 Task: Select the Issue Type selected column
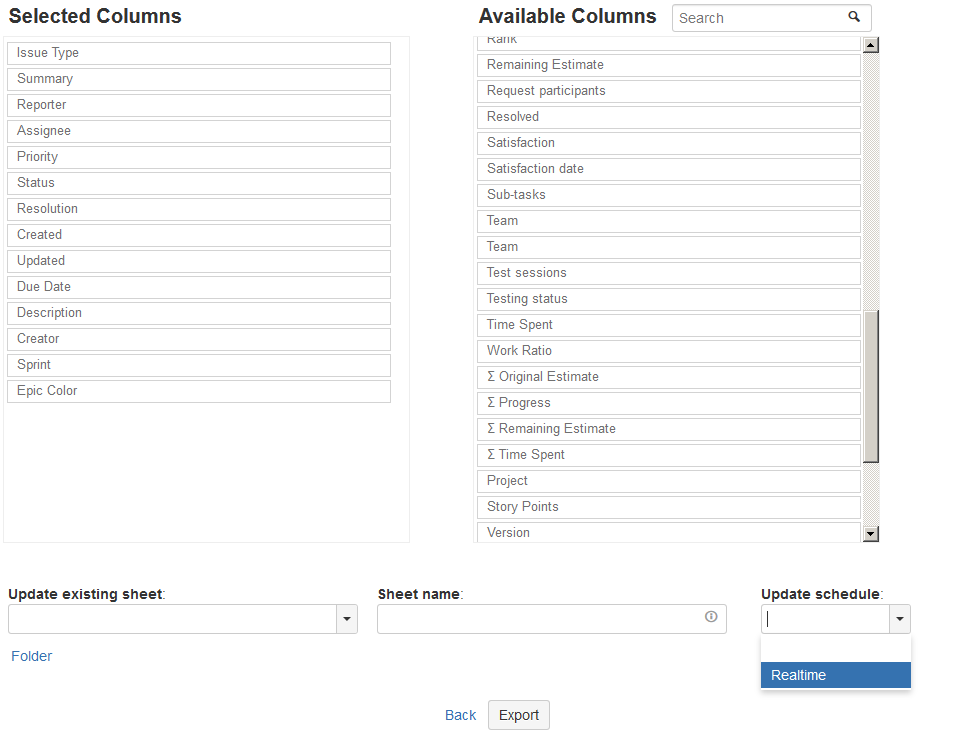[198, 53]
